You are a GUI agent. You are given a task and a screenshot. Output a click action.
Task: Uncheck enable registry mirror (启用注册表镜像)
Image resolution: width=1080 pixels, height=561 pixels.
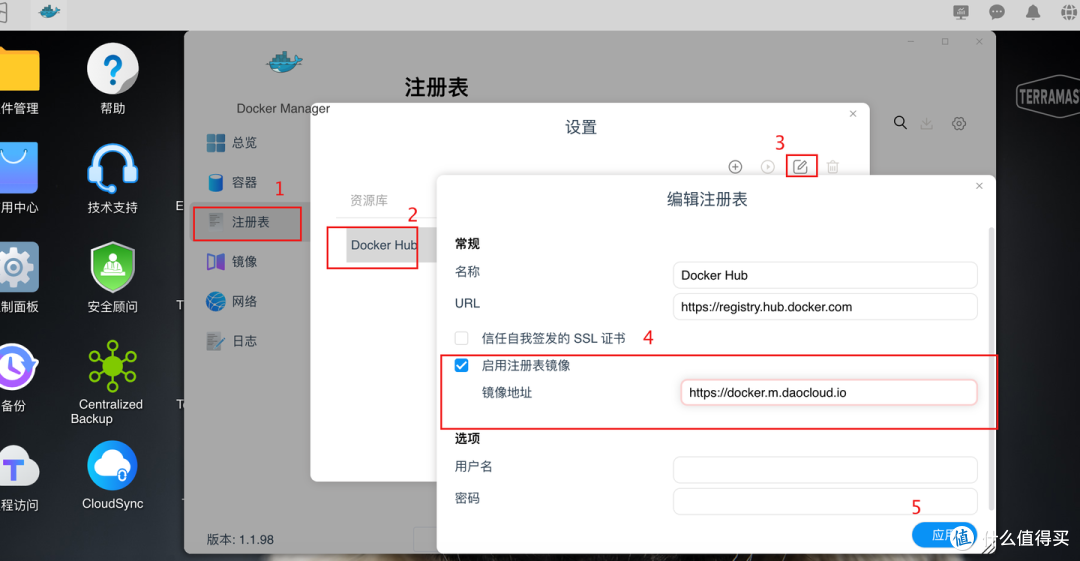(461, 365)
